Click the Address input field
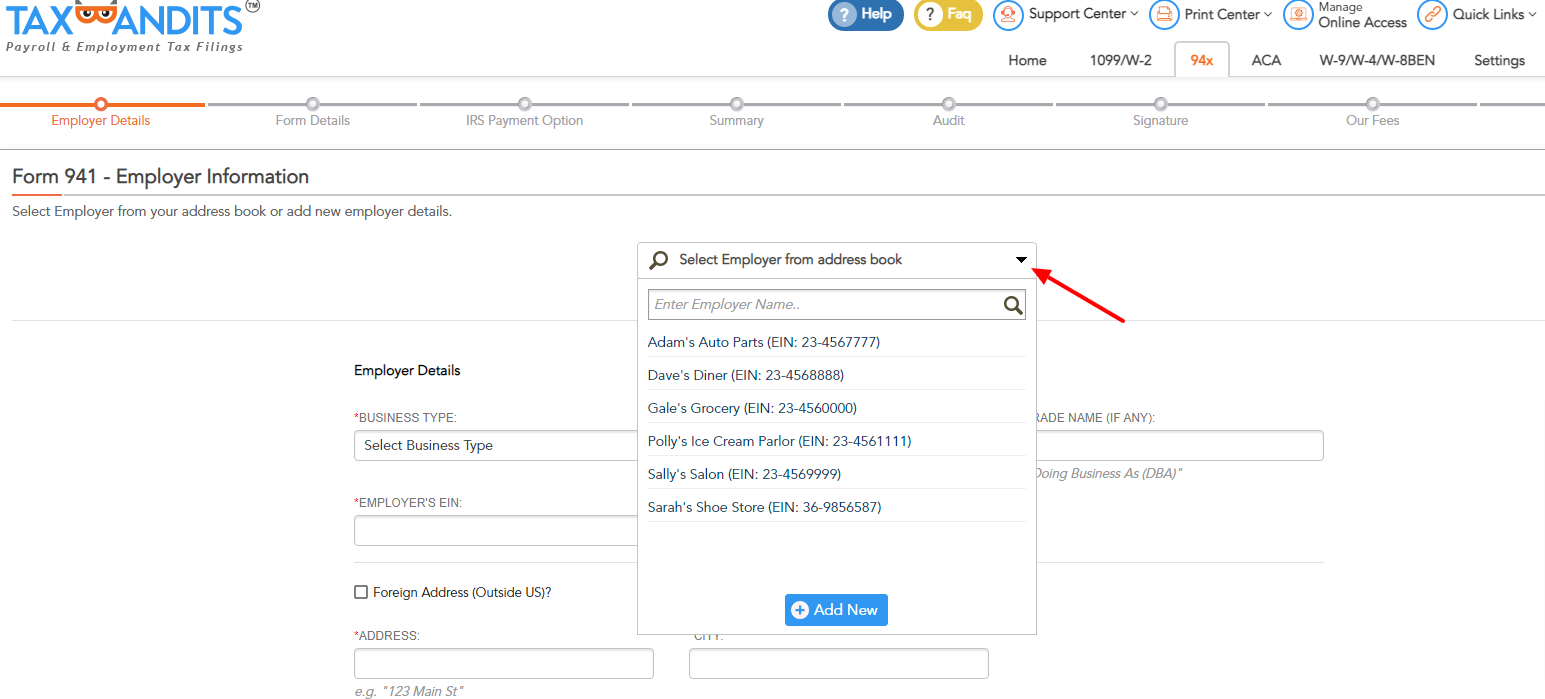The width and height of the screenshot is (1545, 699). click(503, 664)
